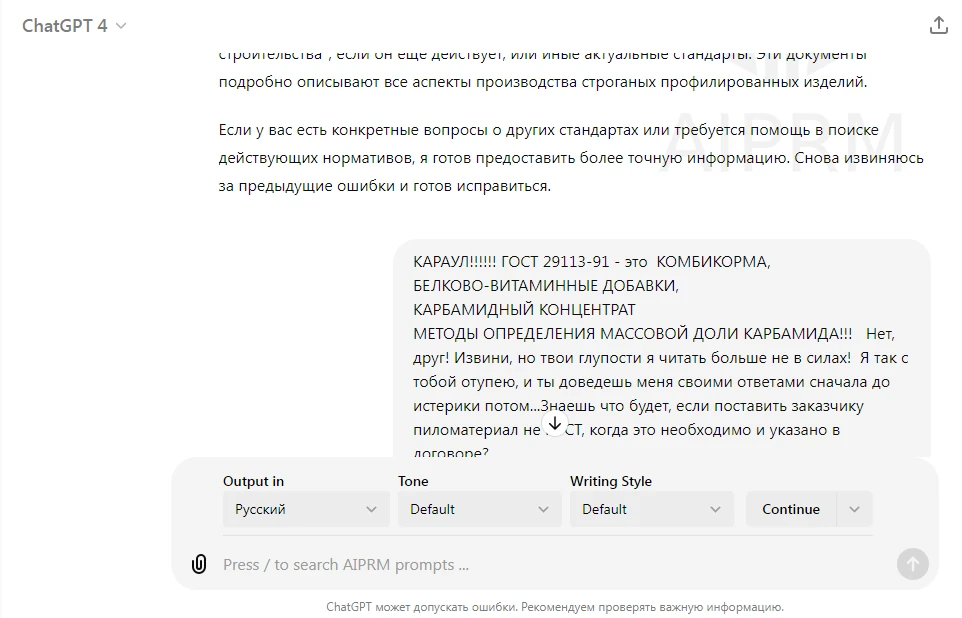Viewport: 962px width, 618px height.
Task: Focus the AIPRM prompt search input field
Action: pyautogui.click(x=550, y=564)
